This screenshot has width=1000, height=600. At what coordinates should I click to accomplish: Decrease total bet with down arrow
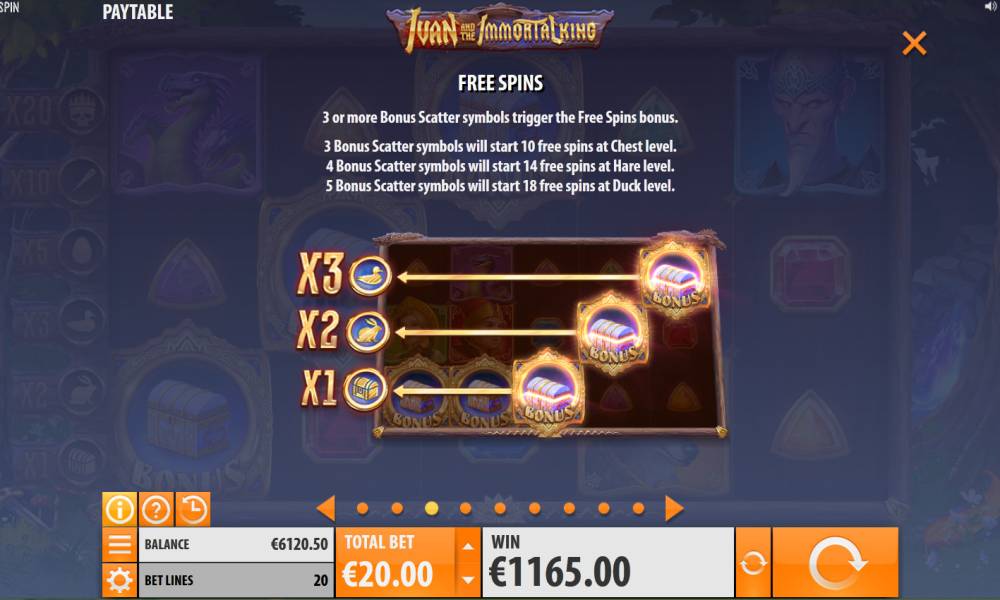click(468, 580)
